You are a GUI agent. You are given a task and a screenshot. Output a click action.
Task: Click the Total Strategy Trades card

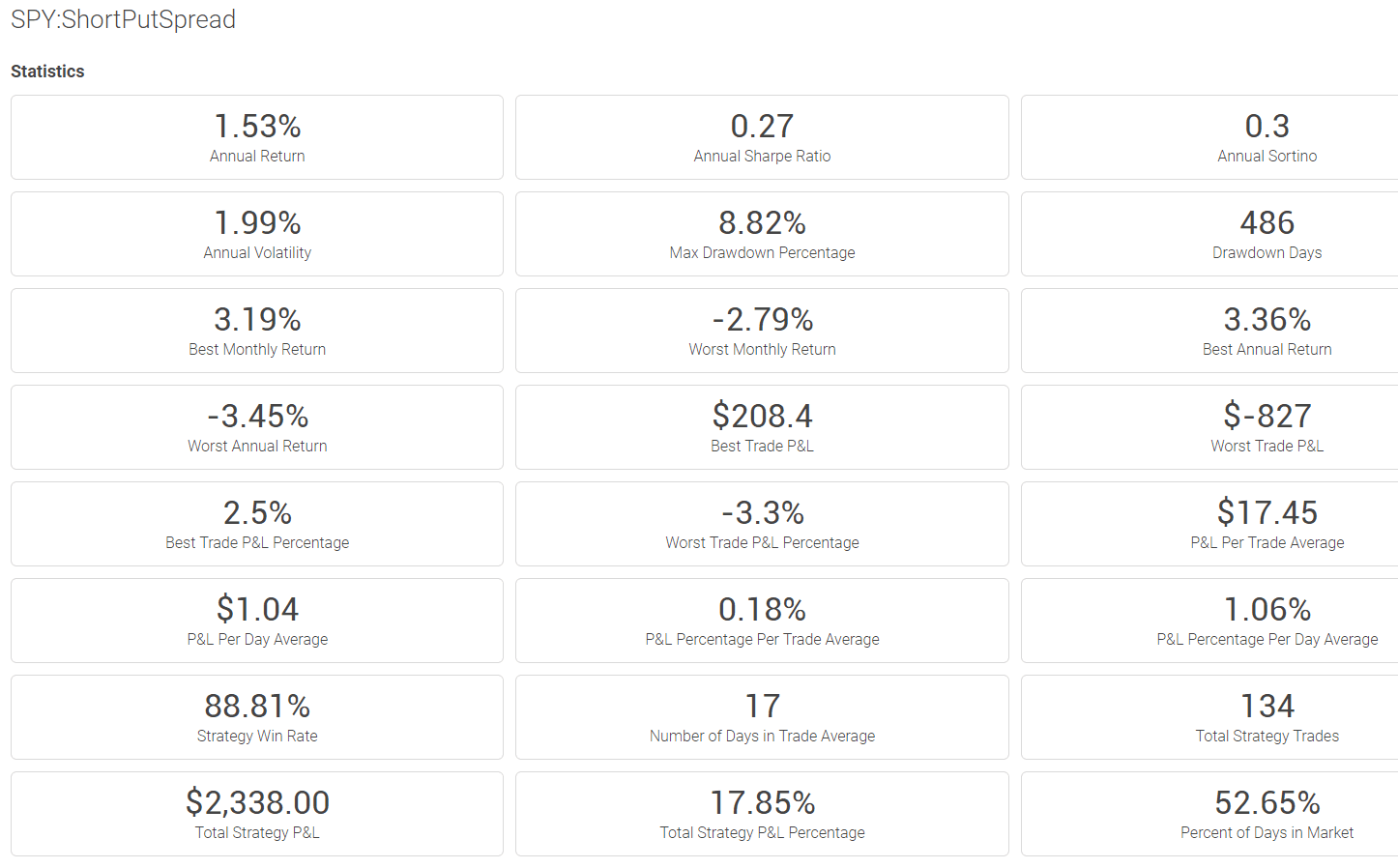[x=1209, y=717]
